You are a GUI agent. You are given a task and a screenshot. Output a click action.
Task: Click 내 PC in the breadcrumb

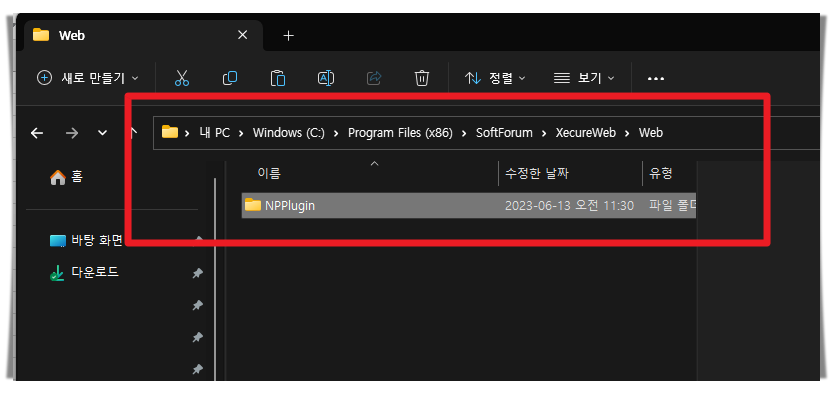pos(215,133)
